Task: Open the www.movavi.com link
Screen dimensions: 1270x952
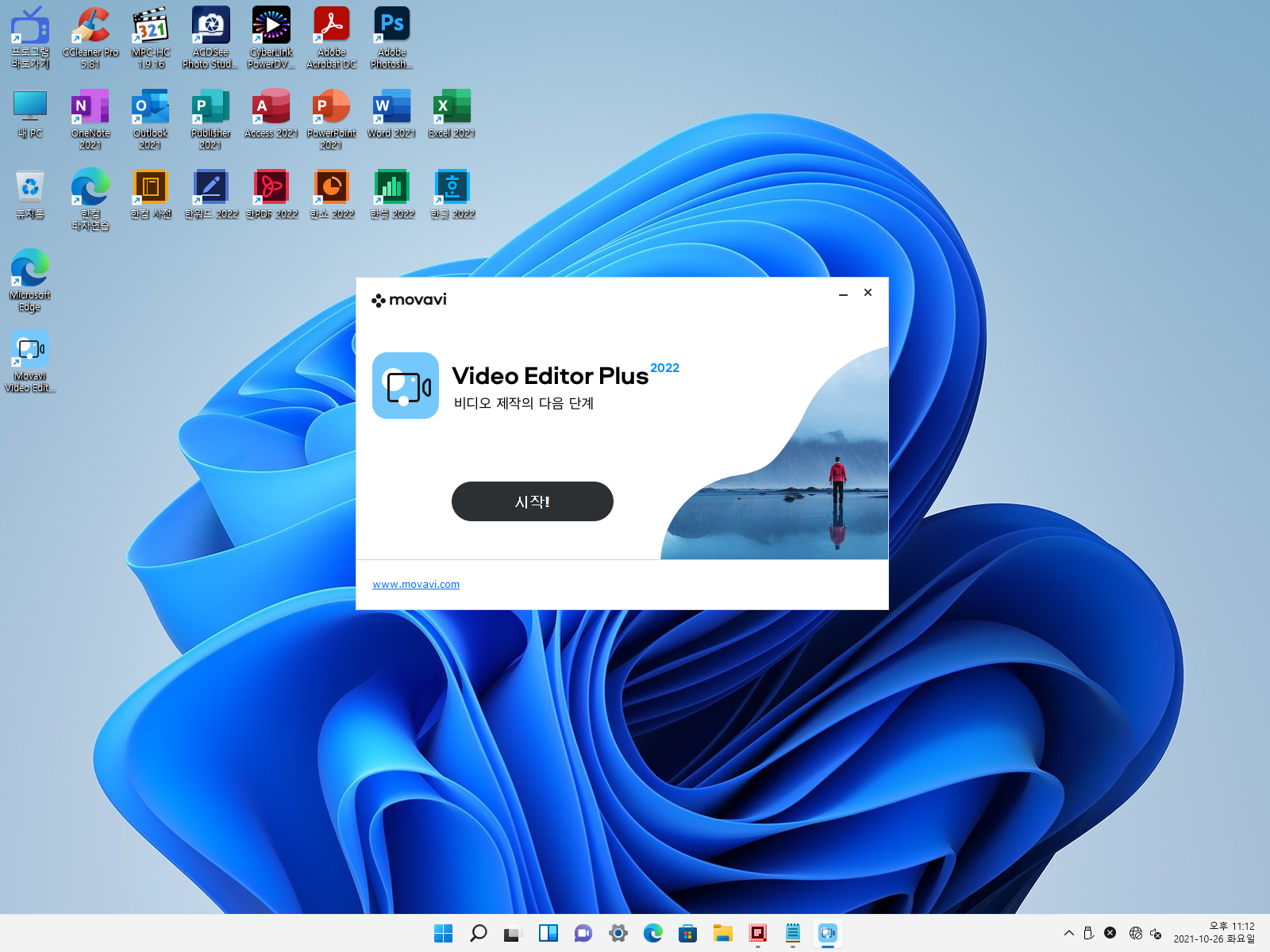Action: [x=416, y=585]
